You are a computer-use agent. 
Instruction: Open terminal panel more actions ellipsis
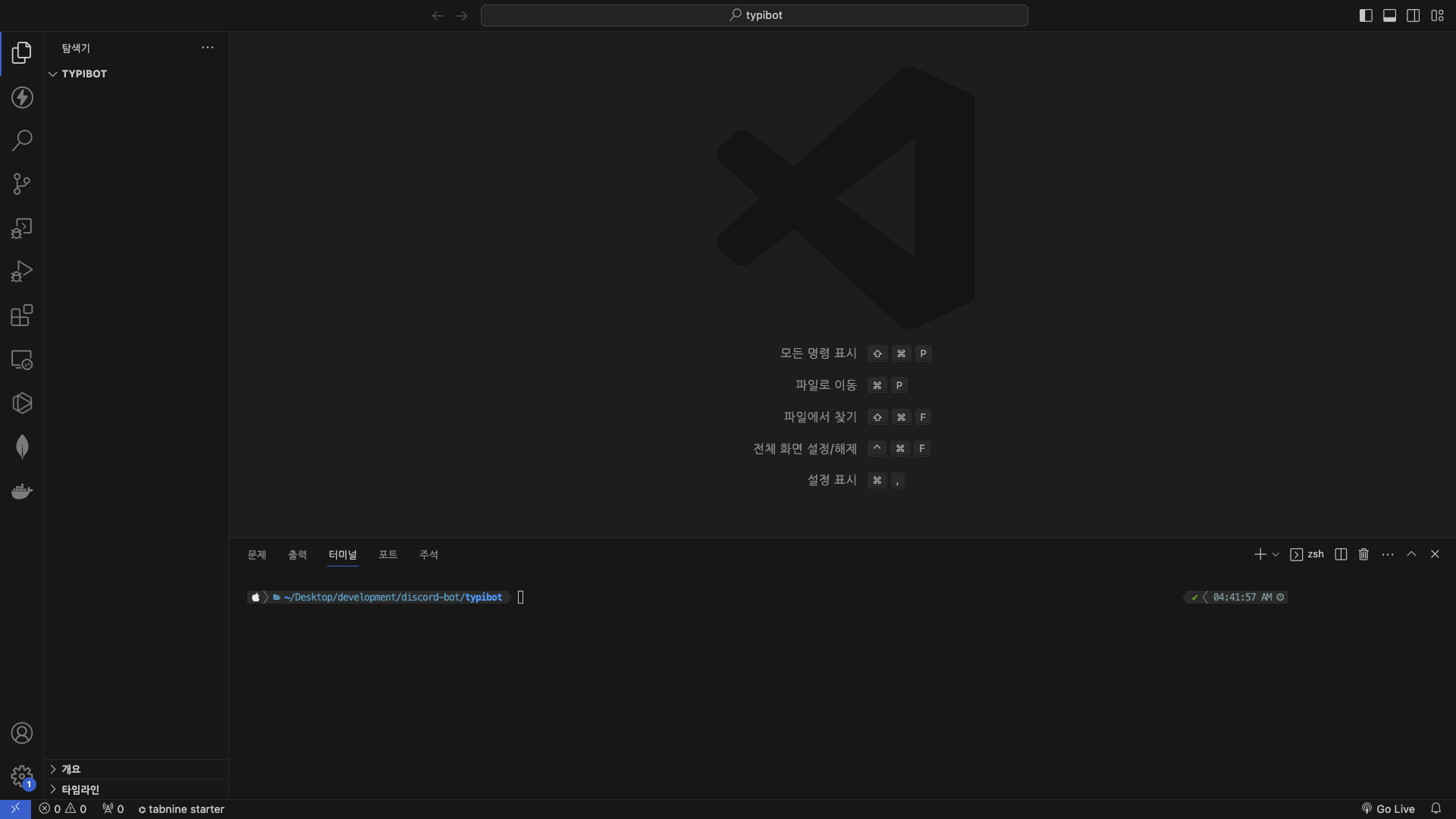tap(1388, 554)
